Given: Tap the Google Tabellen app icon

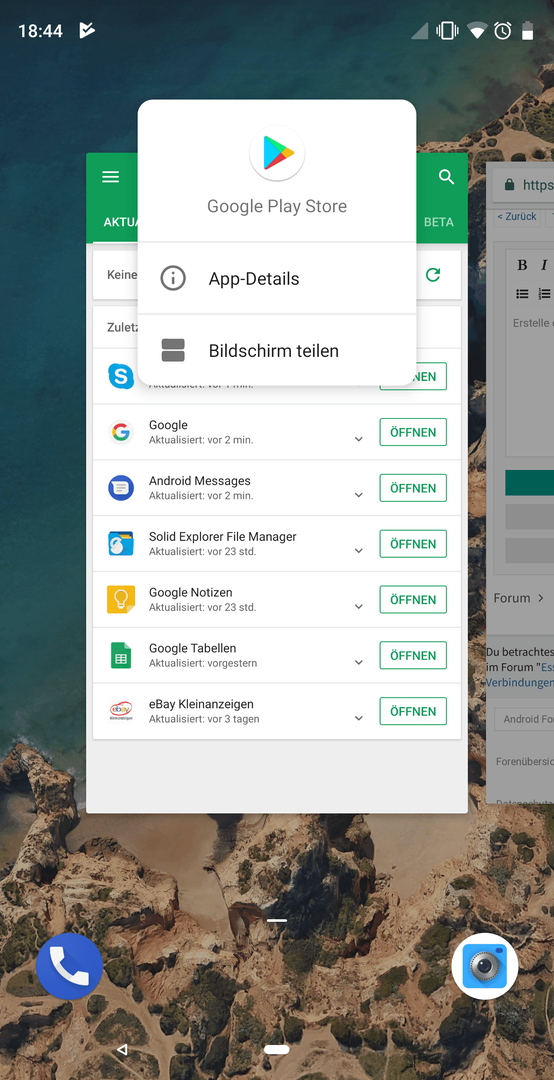Looking at the screenshot, I should tap(121, 656).
